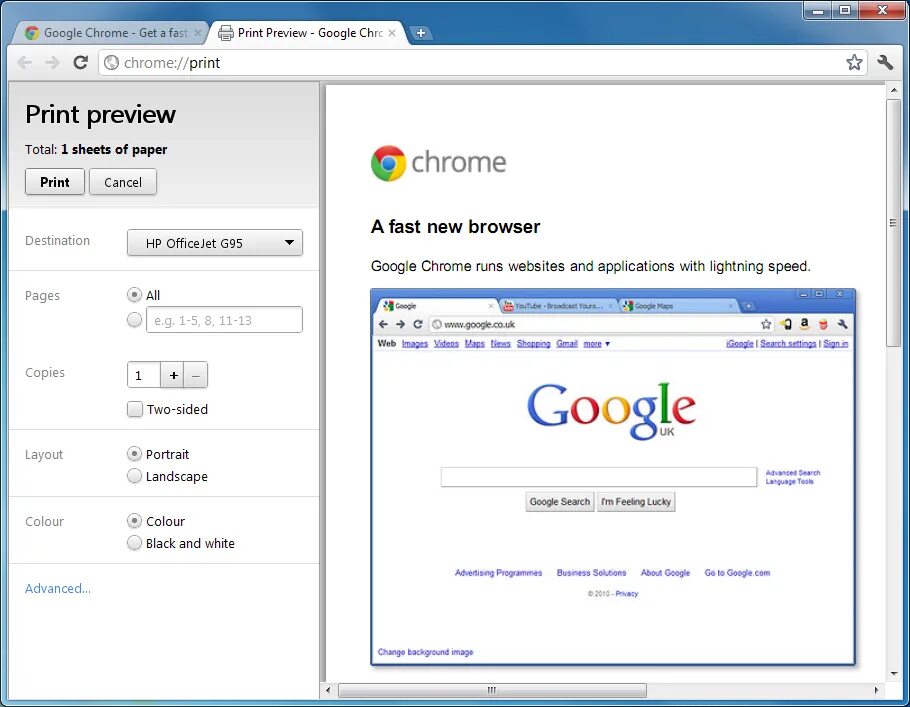Viewport: 910px width, 707px height.
Task: Click the preview scroll right arrow
Action: [876, 690]
